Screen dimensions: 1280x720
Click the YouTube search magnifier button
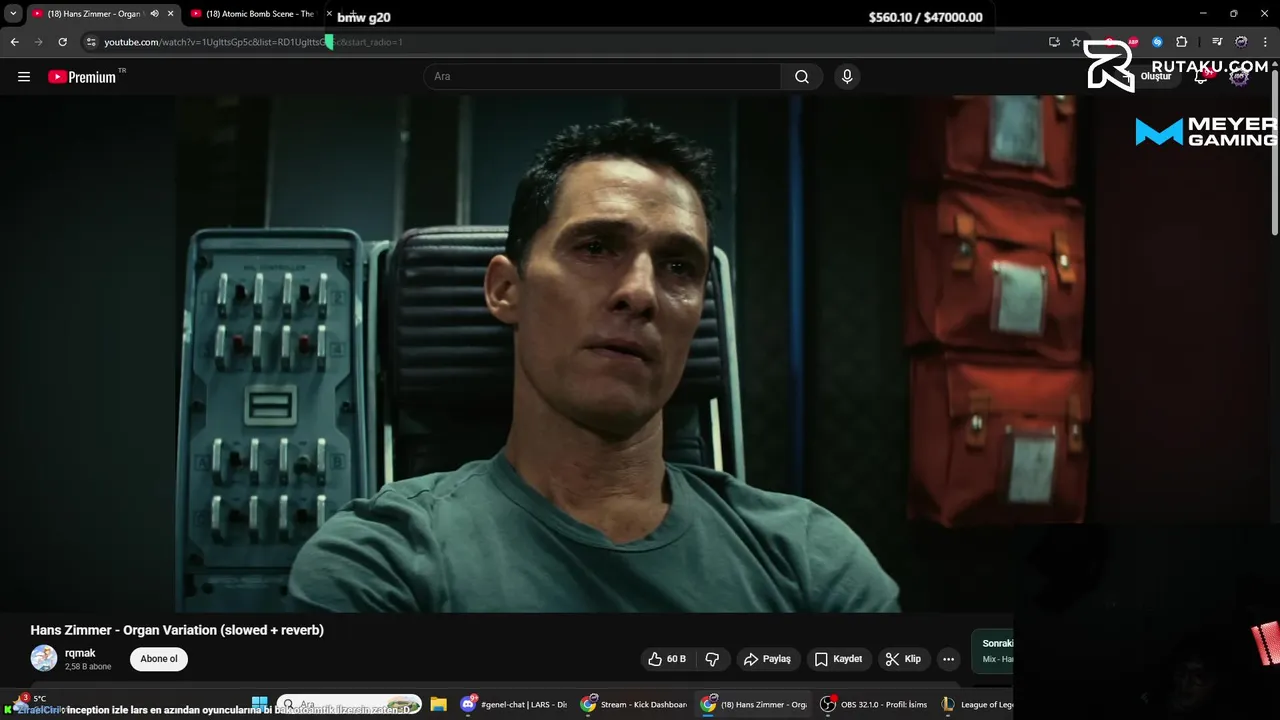802,77
